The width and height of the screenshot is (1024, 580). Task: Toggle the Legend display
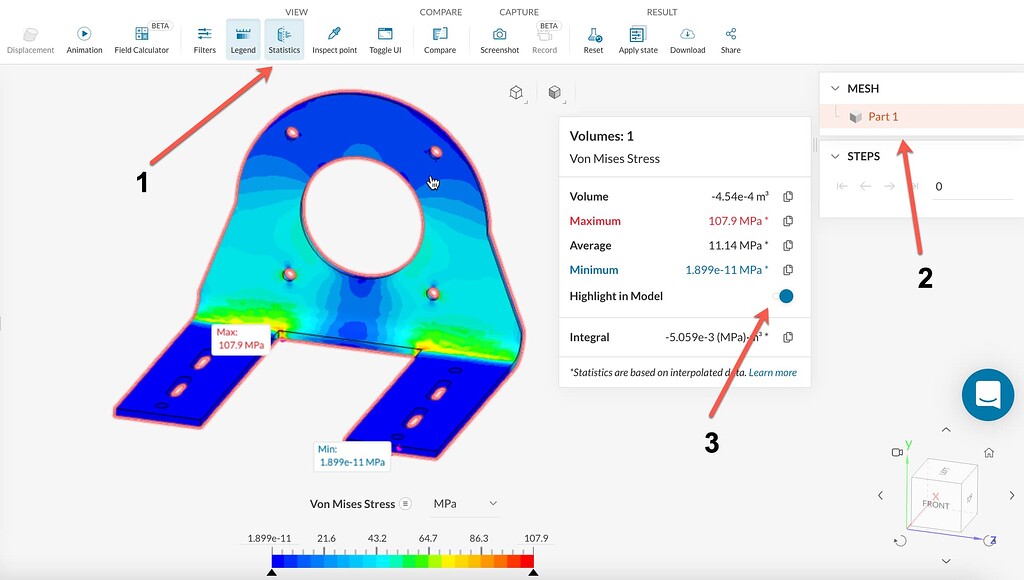click(243, 39)
